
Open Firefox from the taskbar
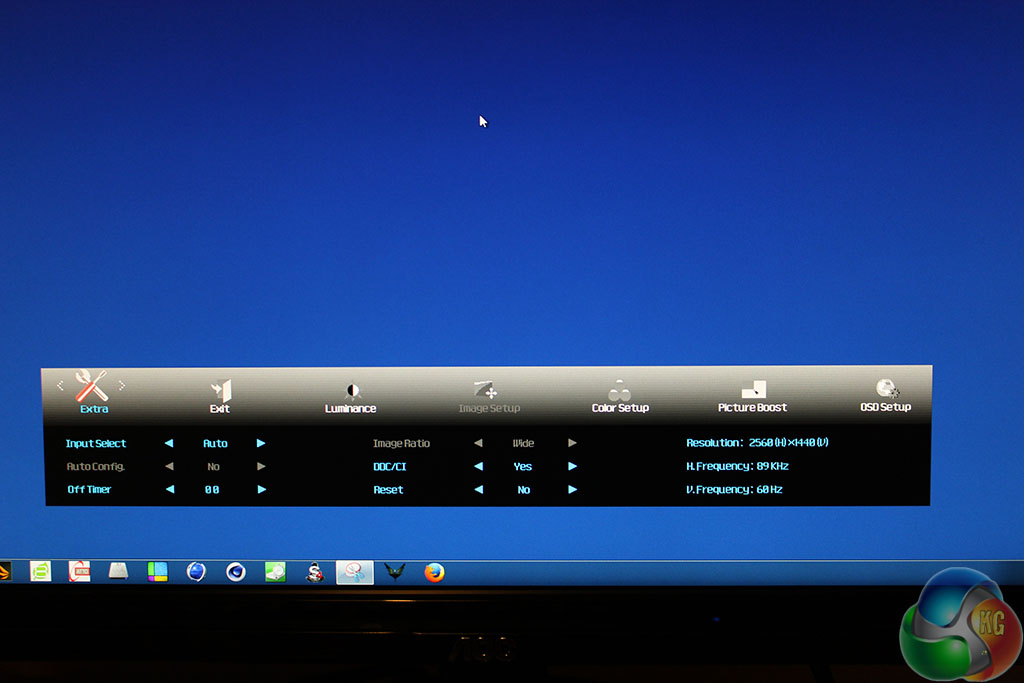(434, 572)
